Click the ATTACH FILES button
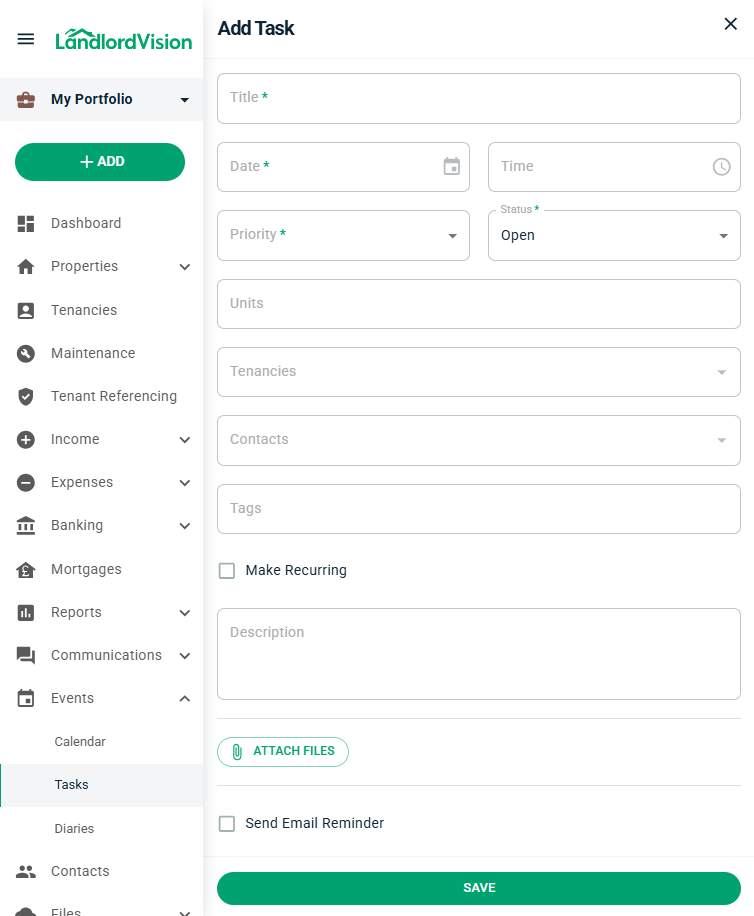The image size is (754, 916). click(x=283, y=752)
